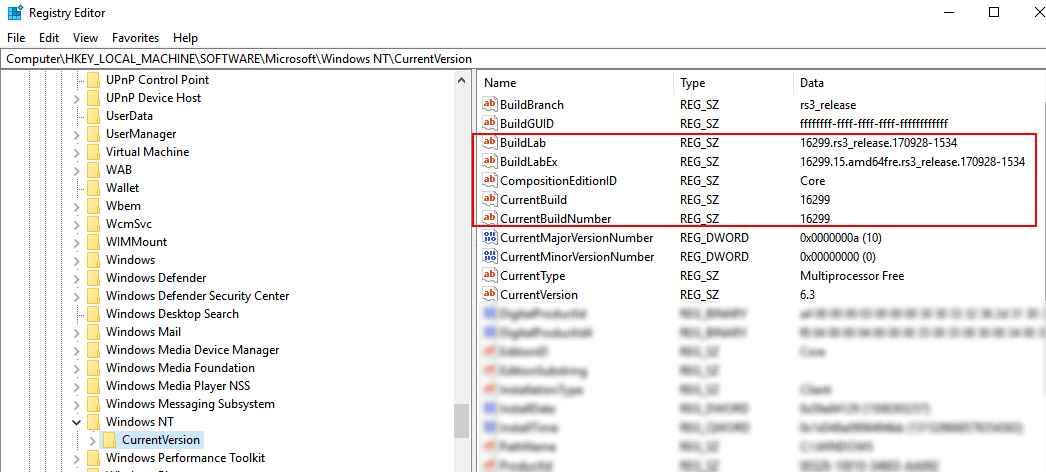Image resolution: width=1046 pixels, height=472 pixels.
Task: Click the Core value of CompositionEditionID
Action: pyautogui.click(x=813, y=181)
